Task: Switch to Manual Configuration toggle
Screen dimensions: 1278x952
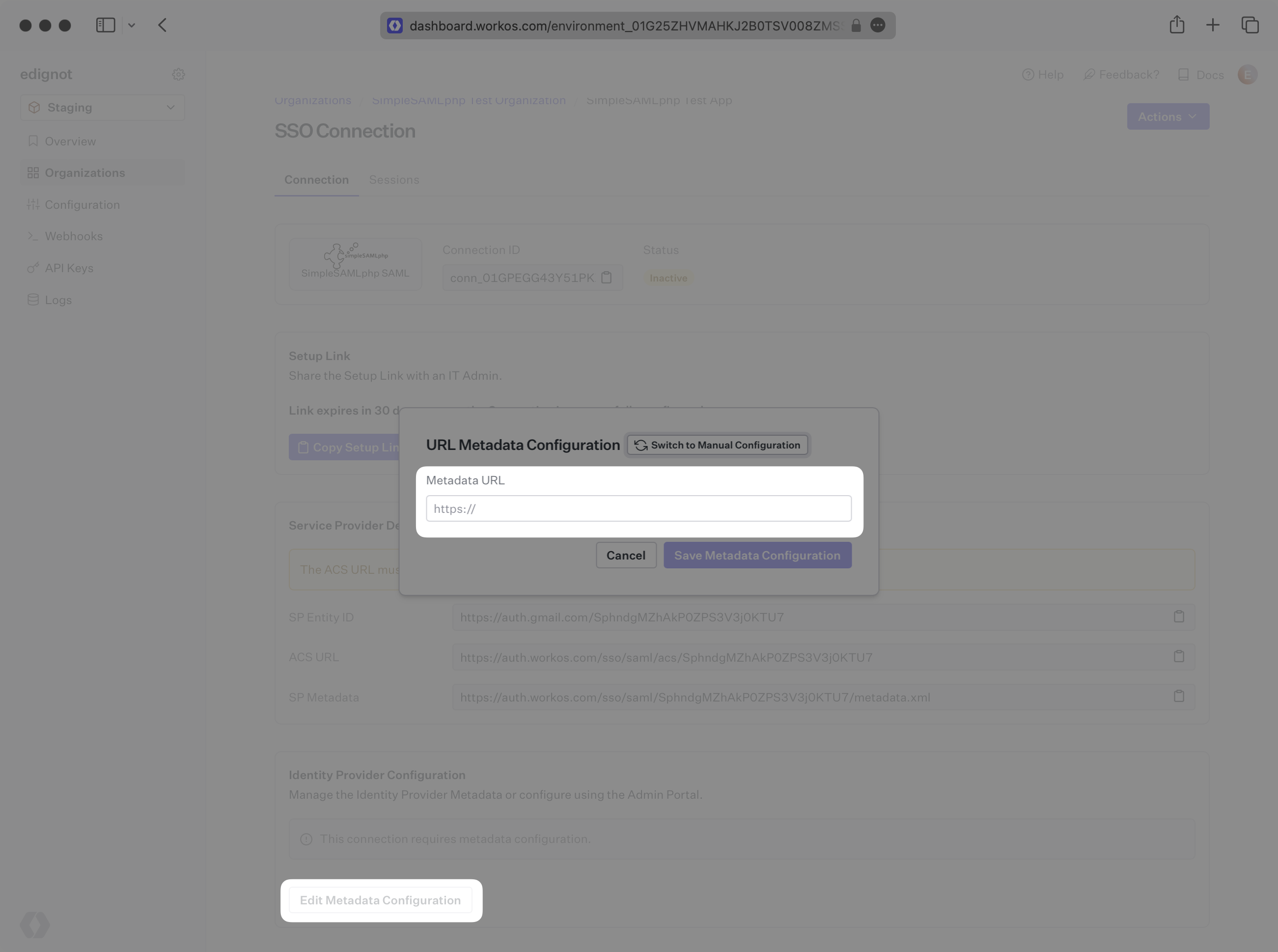Action: pos(717,445)
